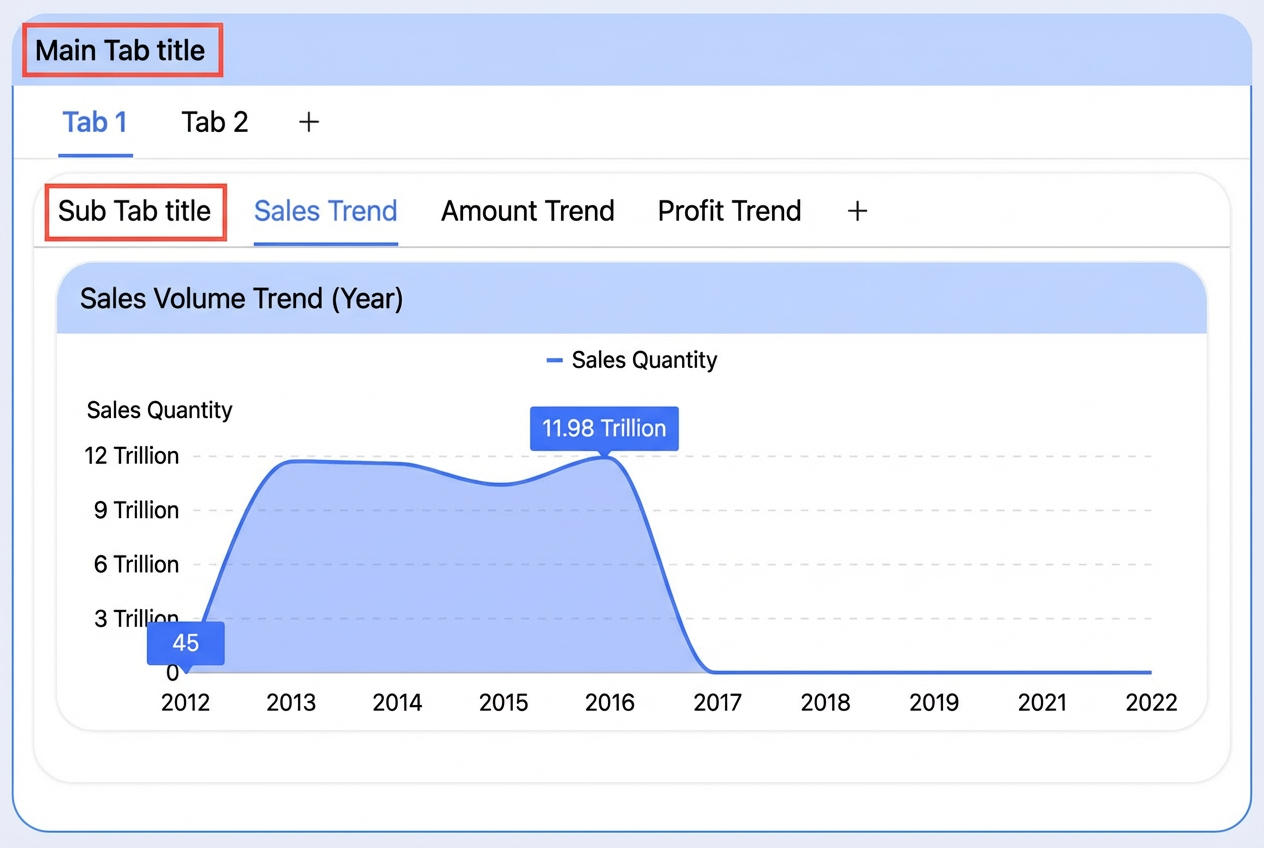Select the 2013 x-axis label
This screenshot has height=848, width=1264.
coord(291,702)
